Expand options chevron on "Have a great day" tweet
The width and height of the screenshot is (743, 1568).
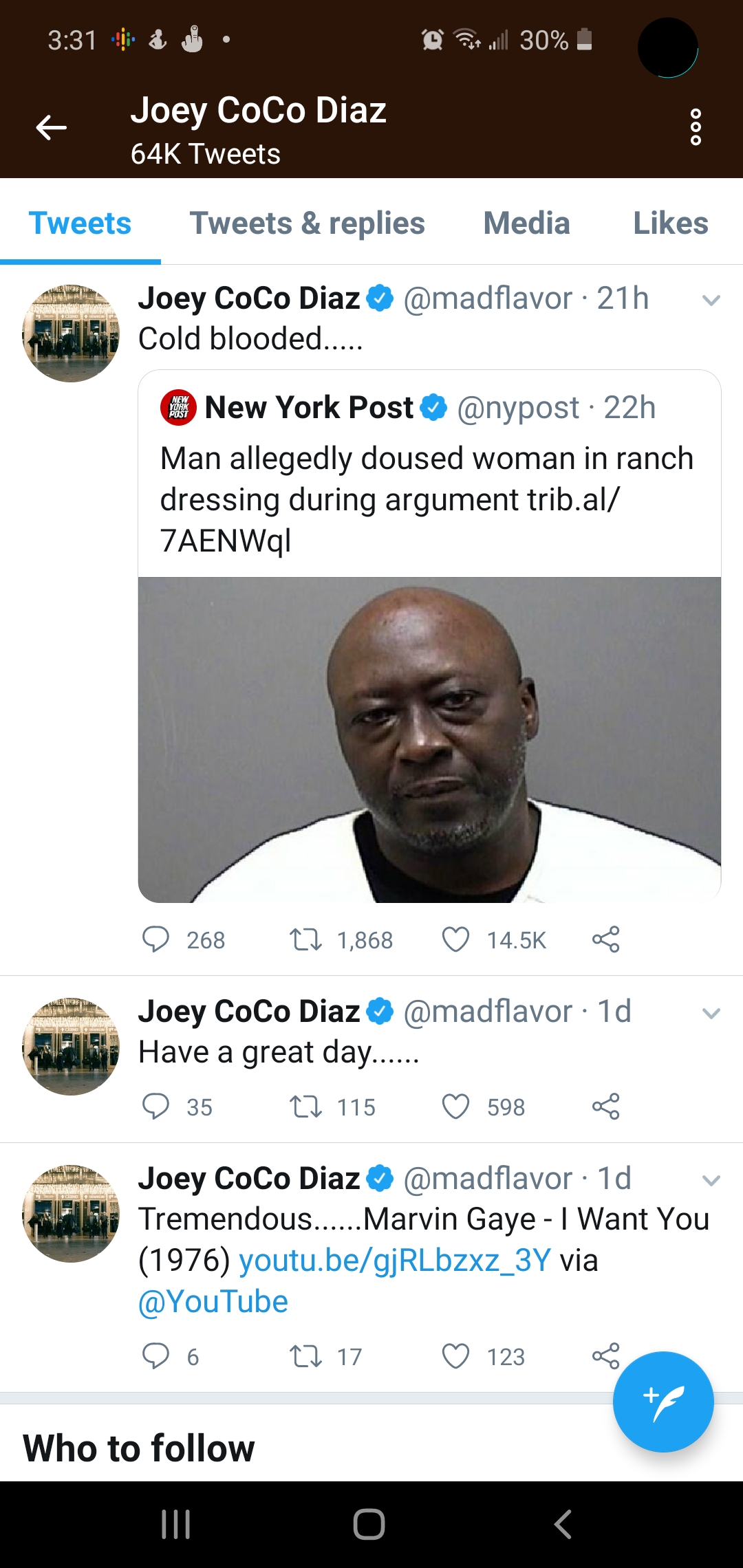[x=711, y=1013]
